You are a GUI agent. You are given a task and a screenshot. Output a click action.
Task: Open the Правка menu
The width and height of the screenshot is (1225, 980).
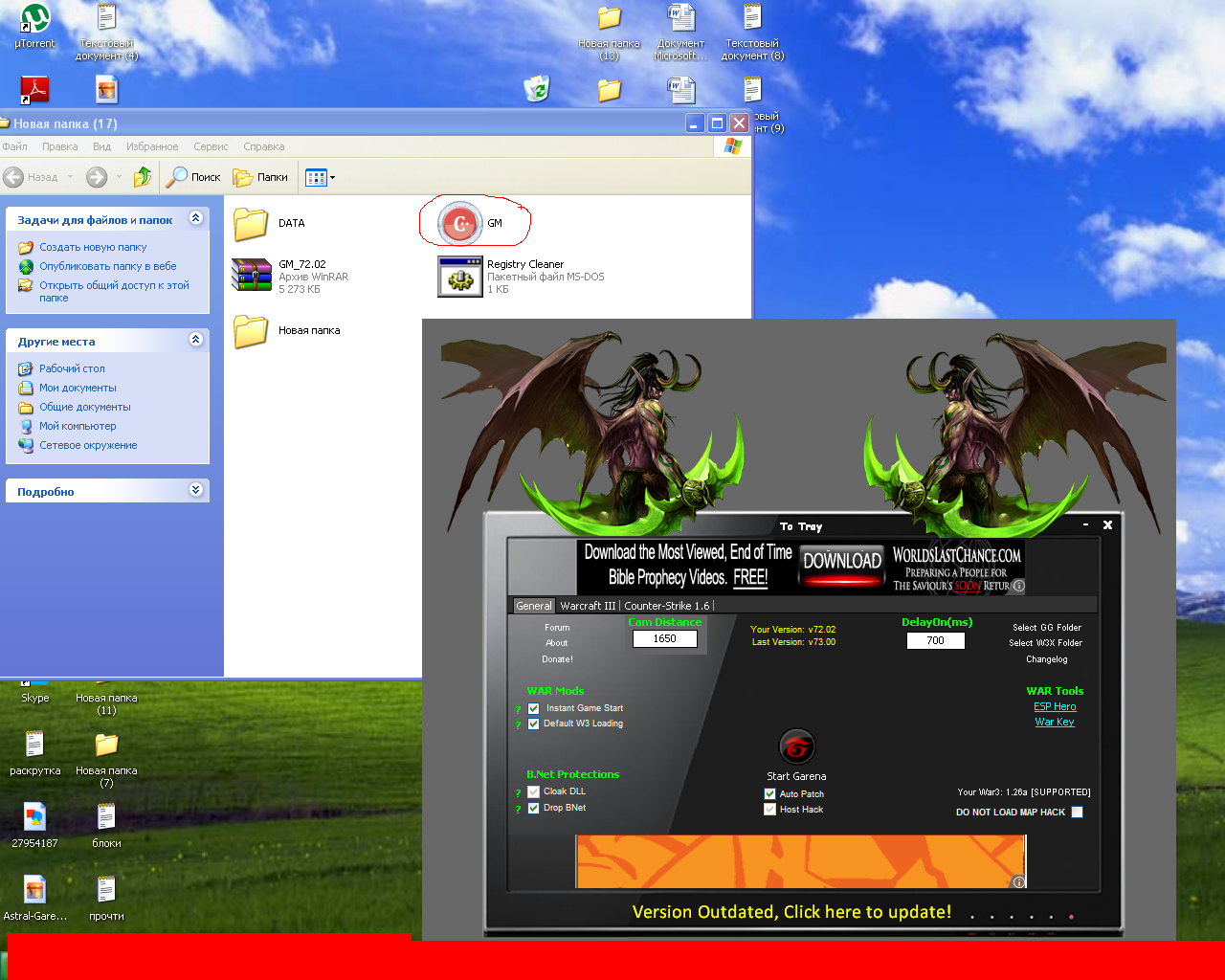click(59, 146)
